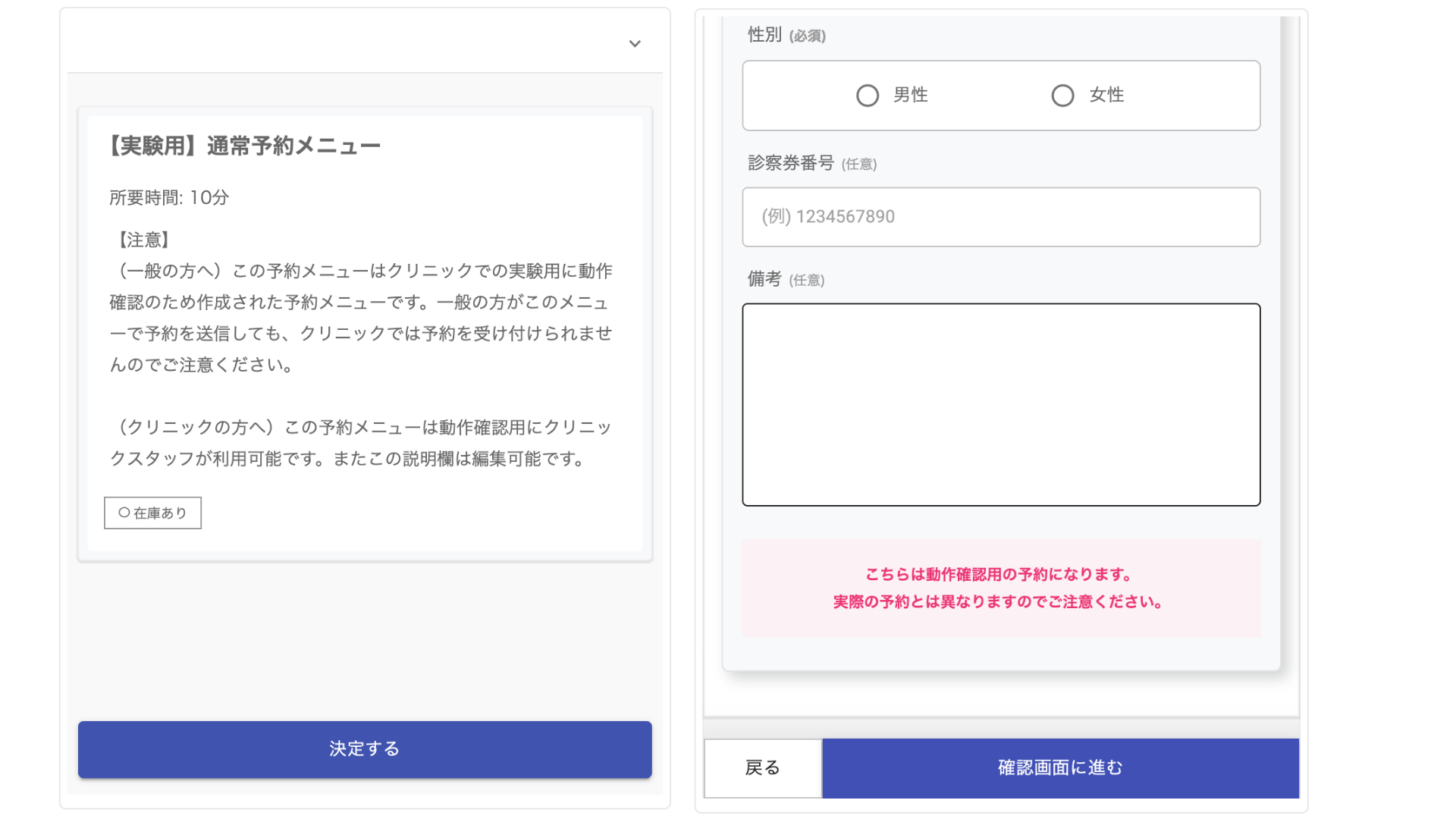Select the 女性 radio button circle

pos(1062,96)
